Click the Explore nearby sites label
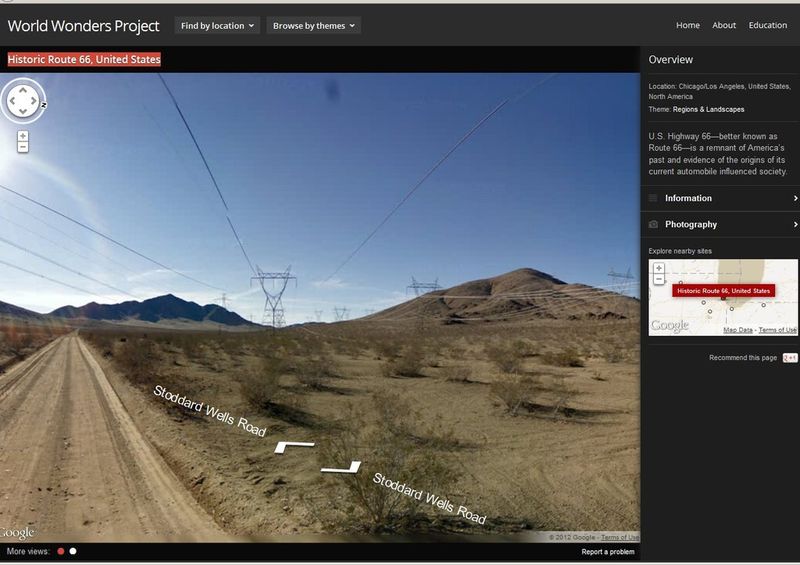This screenshot has height=565, width=800. [x=680, y=251]
